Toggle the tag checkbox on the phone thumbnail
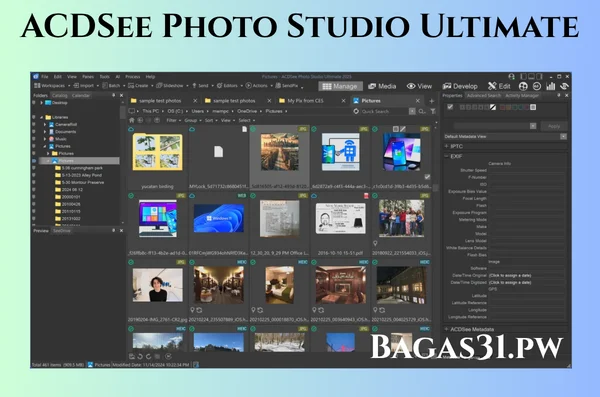 point(427,177)
